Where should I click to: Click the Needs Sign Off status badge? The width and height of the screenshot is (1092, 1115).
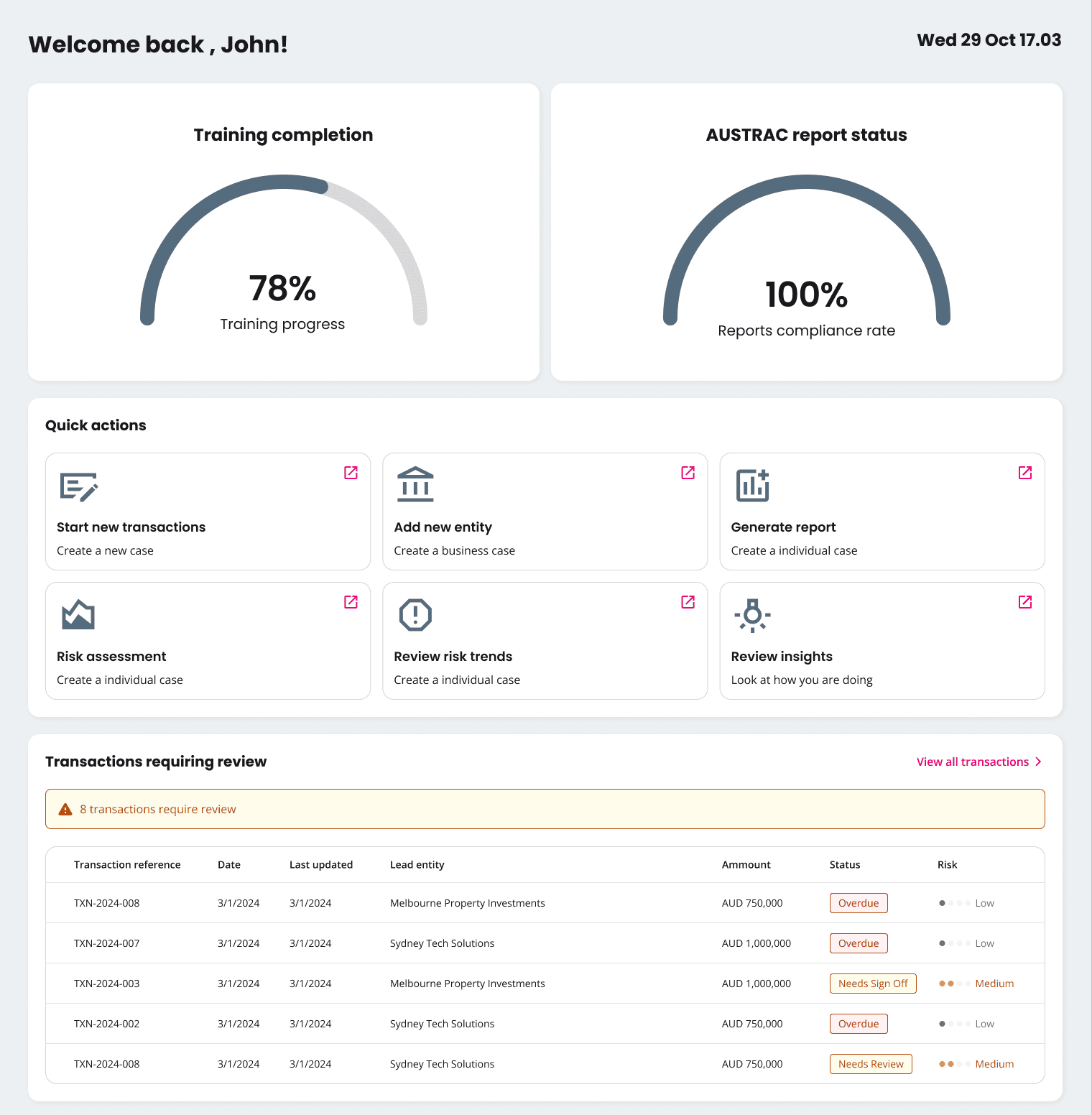pyautogui.click(x=872, y=984)
